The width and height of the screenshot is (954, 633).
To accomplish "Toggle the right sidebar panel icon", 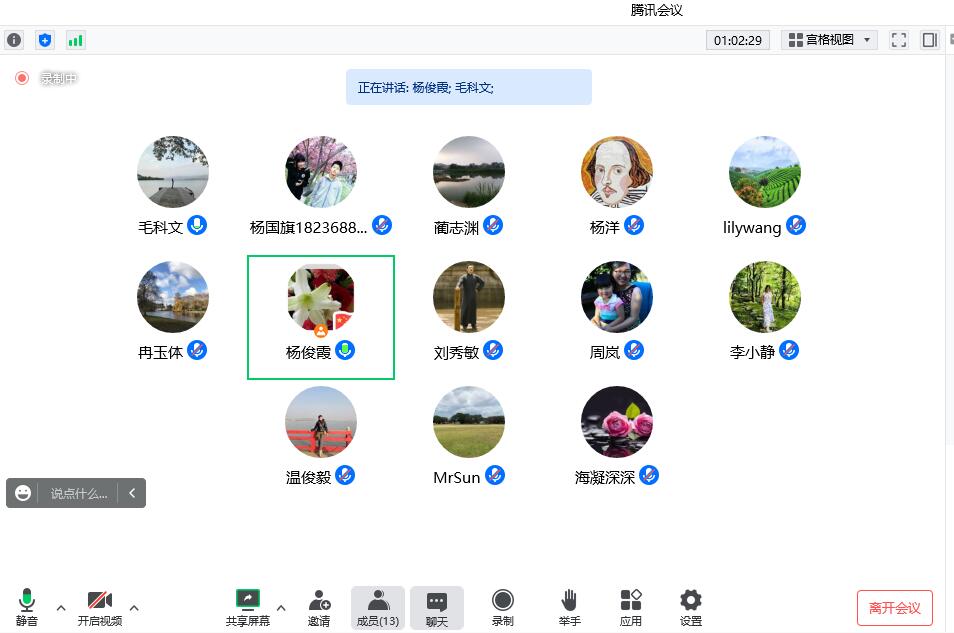I will (x=930, y=40).
